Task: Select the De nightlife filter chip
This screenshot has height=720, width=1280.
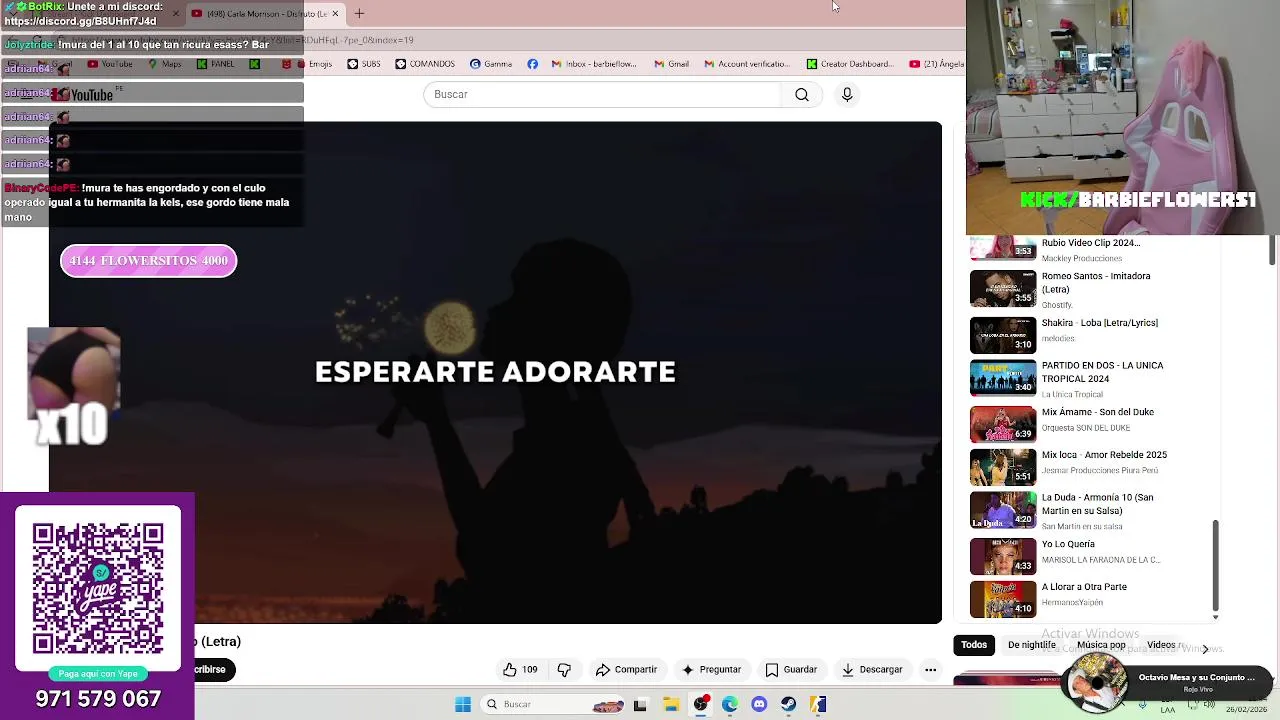Action: coord(1031,645)
